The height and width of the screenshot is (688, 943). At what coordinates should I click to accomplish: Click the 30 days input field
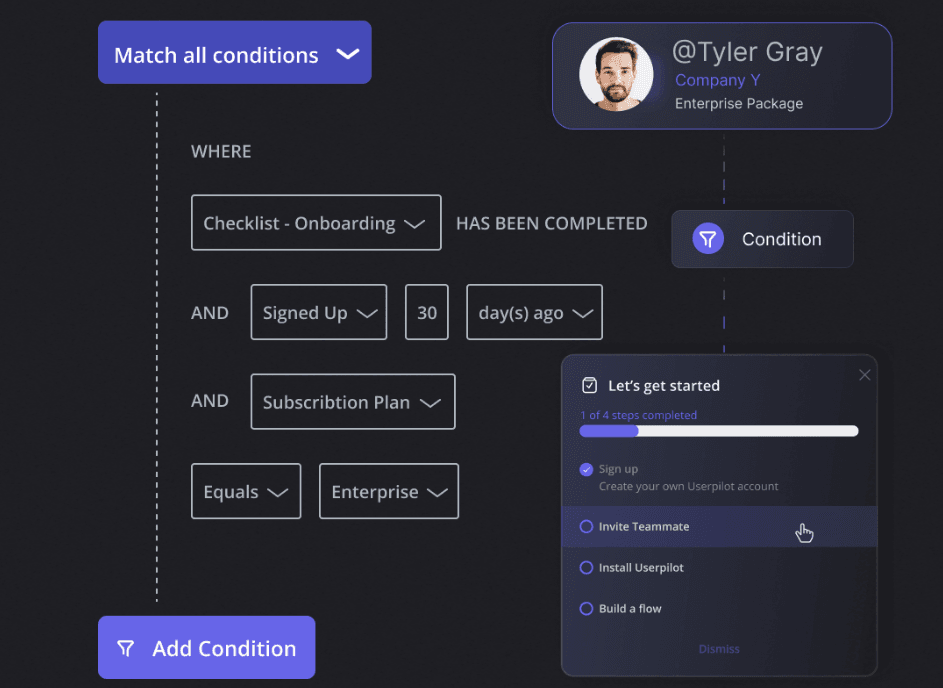coord(427,312)
